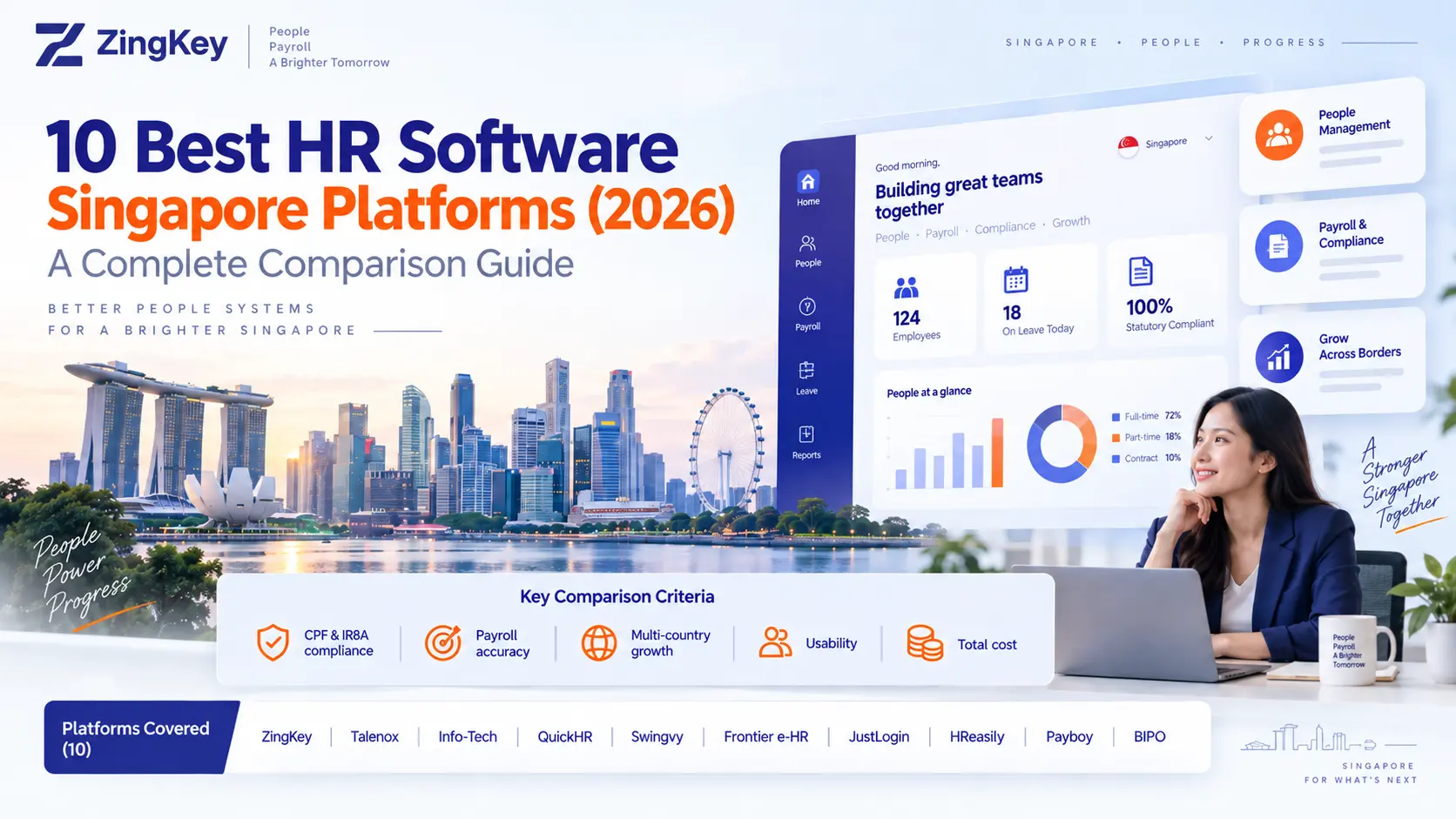
Task: Open Home in the dashboard sidebar
Action: pyautogui.click(x=807, y=187)
